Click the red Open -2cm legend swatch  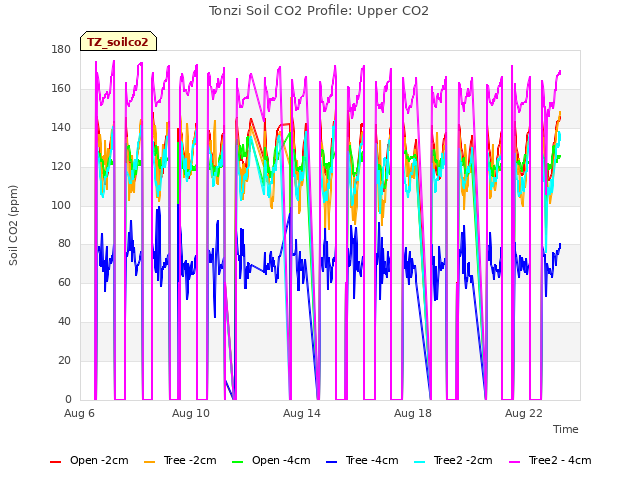pos(56,462)
